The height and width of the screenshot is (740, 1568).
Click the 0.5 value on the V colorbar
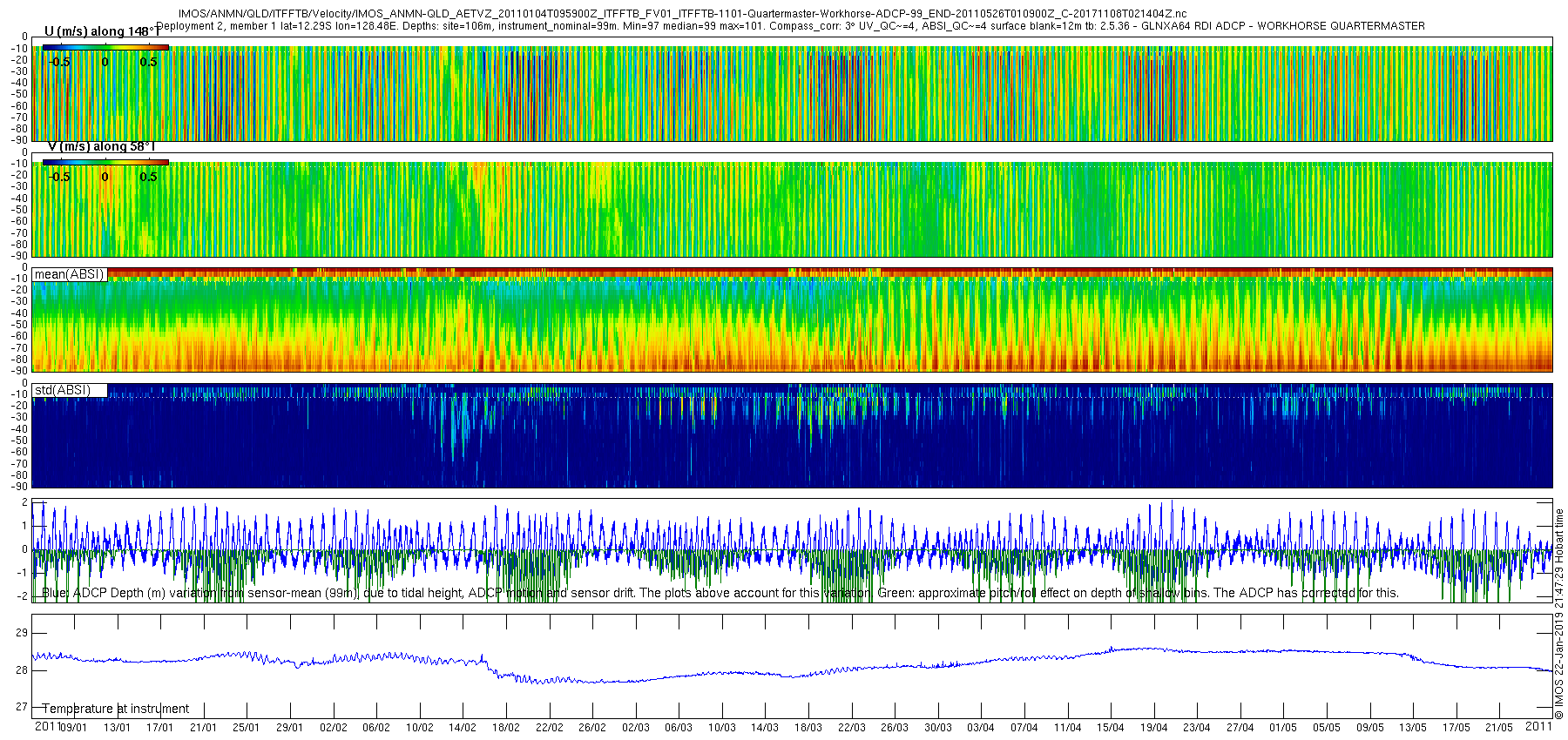149,177
